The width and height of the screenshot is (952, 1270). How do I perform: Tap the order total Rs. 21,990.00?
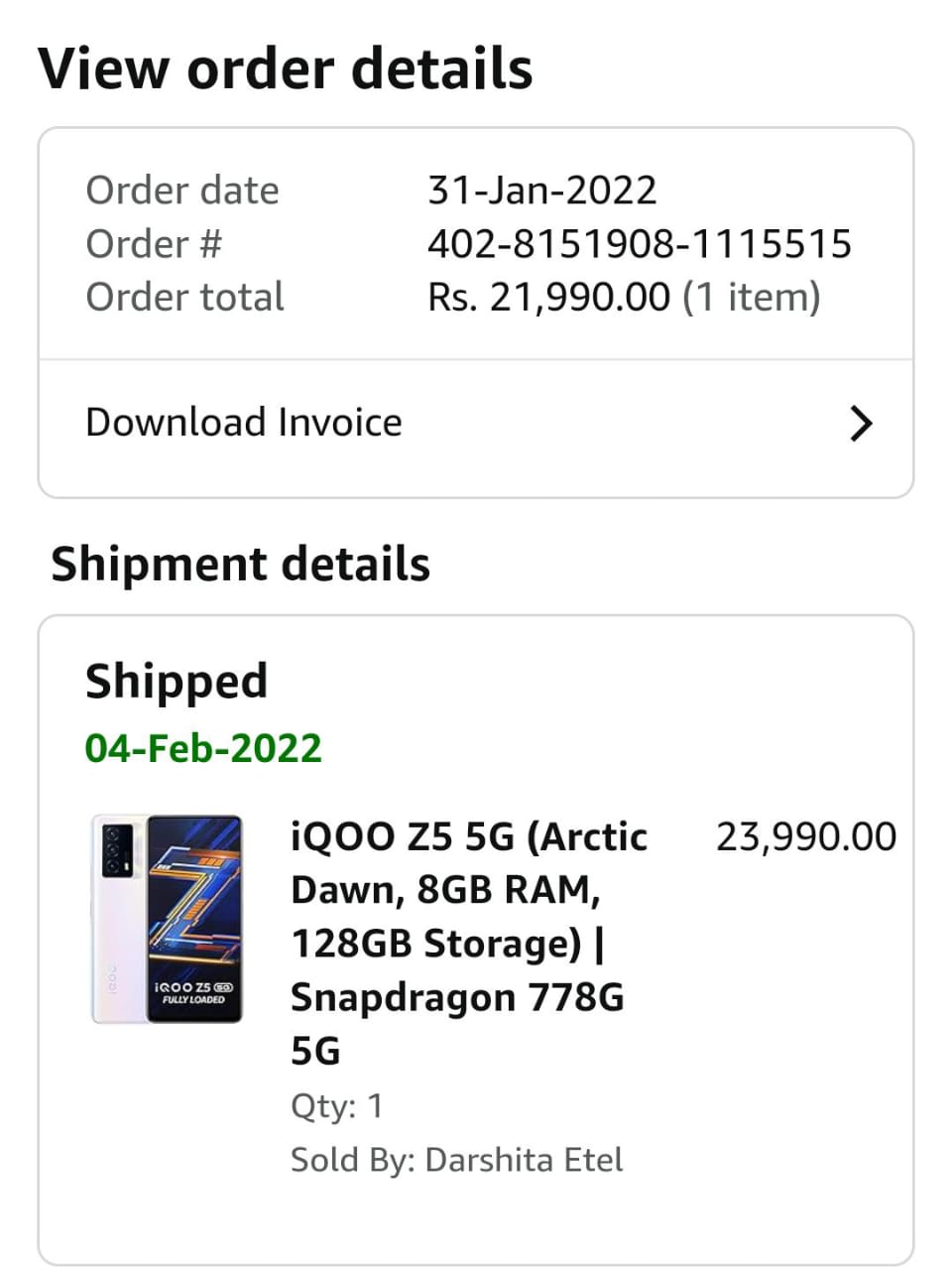click(x=548, y=298)
